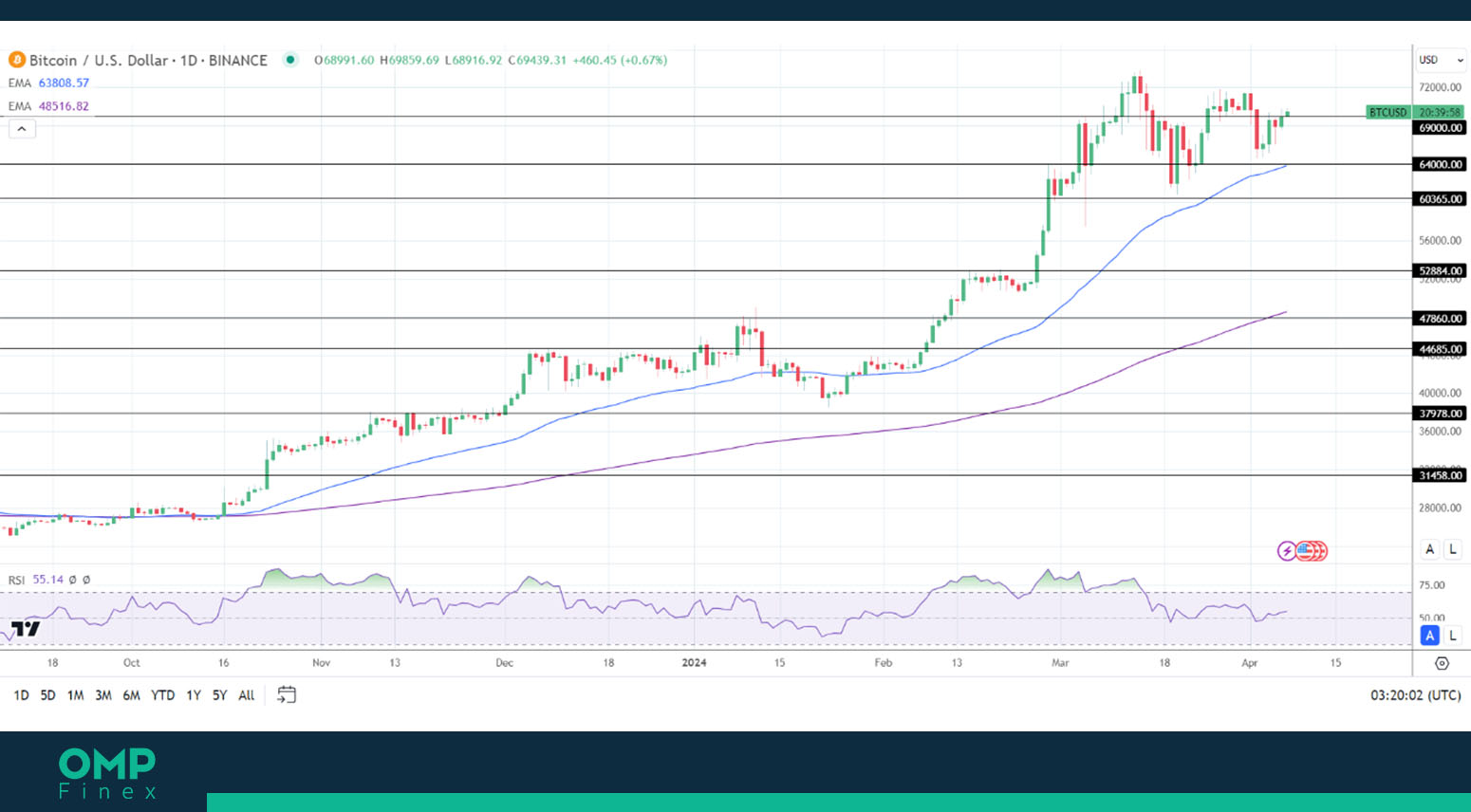This screenshot has width=1471, height=812.
Task: Click the 64000.00 price line label
Action: [x=1440, y=164]
